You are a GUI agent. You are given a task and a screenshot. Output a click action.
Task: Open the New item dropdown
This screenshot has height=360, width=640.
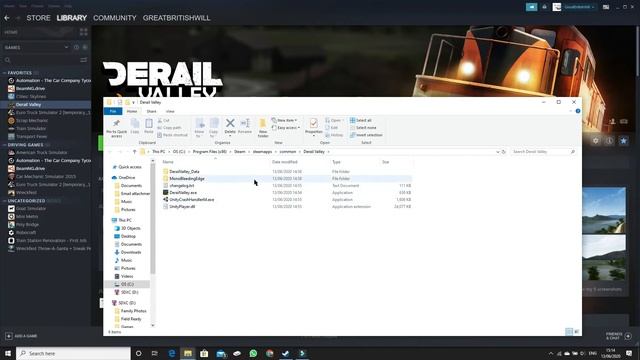click(284, 120)
